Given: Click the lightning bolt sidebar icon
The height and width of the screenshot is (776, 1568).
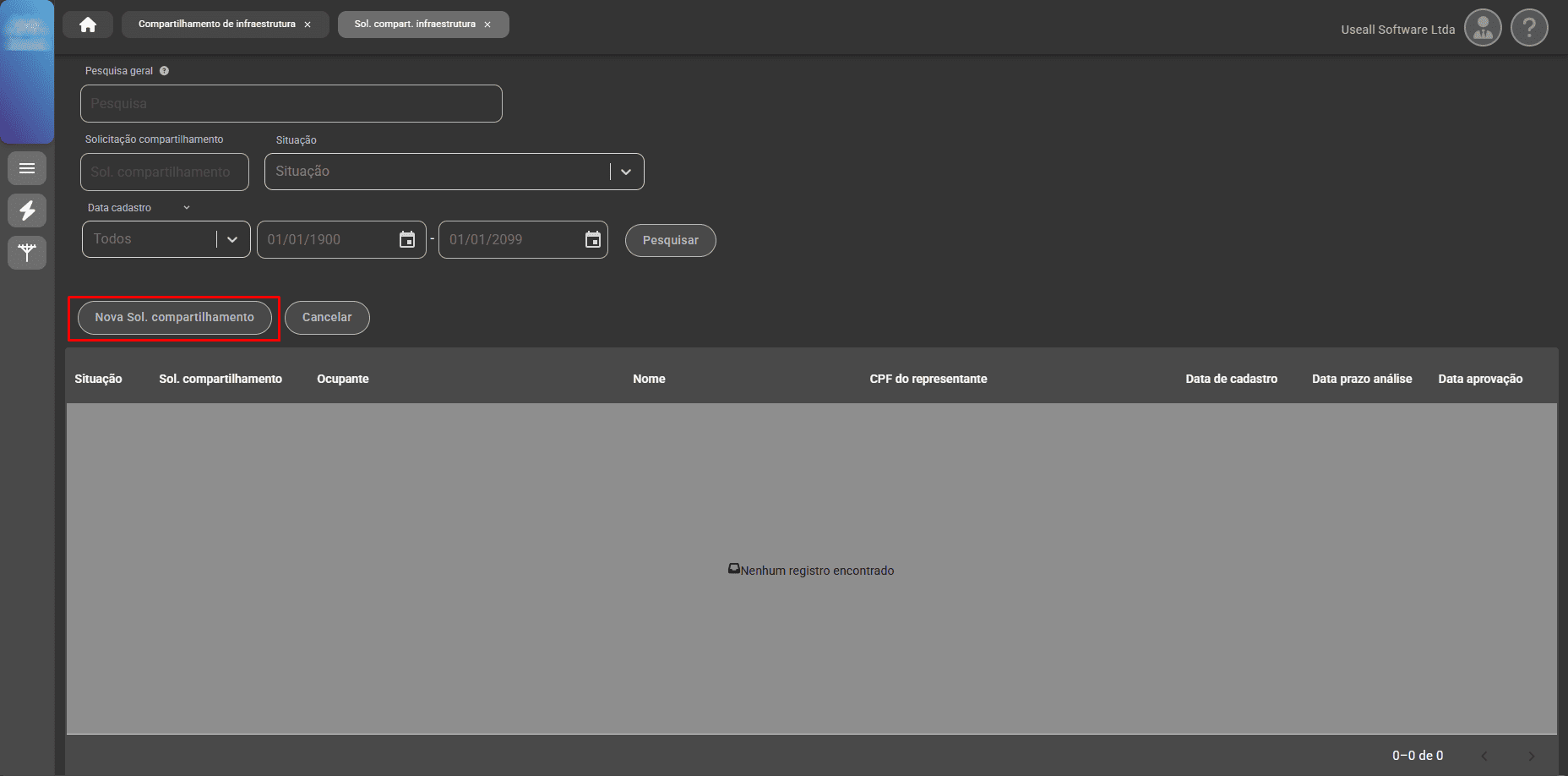Looking at the screenshot, I should coord(27,210).
